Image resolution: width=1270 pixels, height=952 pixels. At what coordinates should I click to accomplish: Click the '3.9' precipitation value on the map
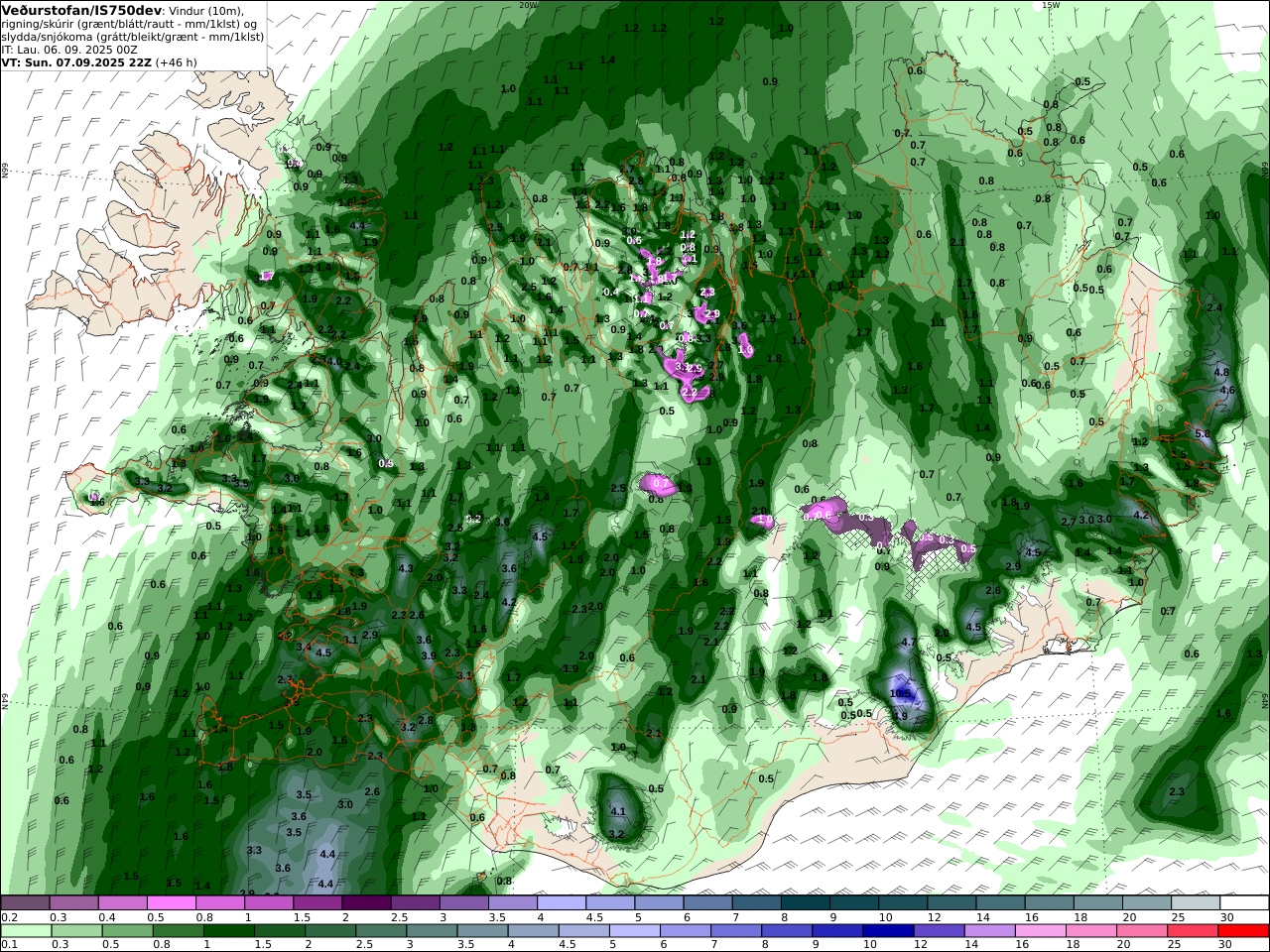[429, 655]
